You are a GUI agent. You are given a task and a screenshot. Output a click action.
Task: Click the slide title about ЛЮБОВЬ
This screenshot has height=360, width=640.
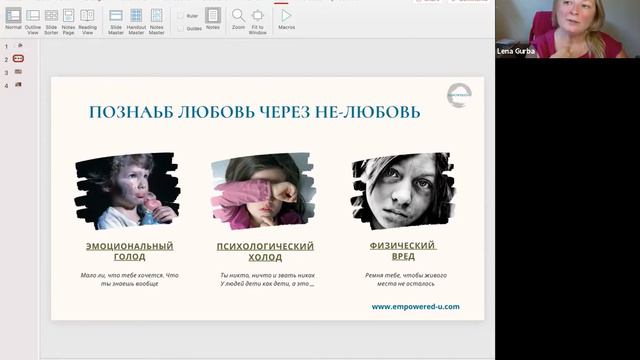tap(255, 112)
